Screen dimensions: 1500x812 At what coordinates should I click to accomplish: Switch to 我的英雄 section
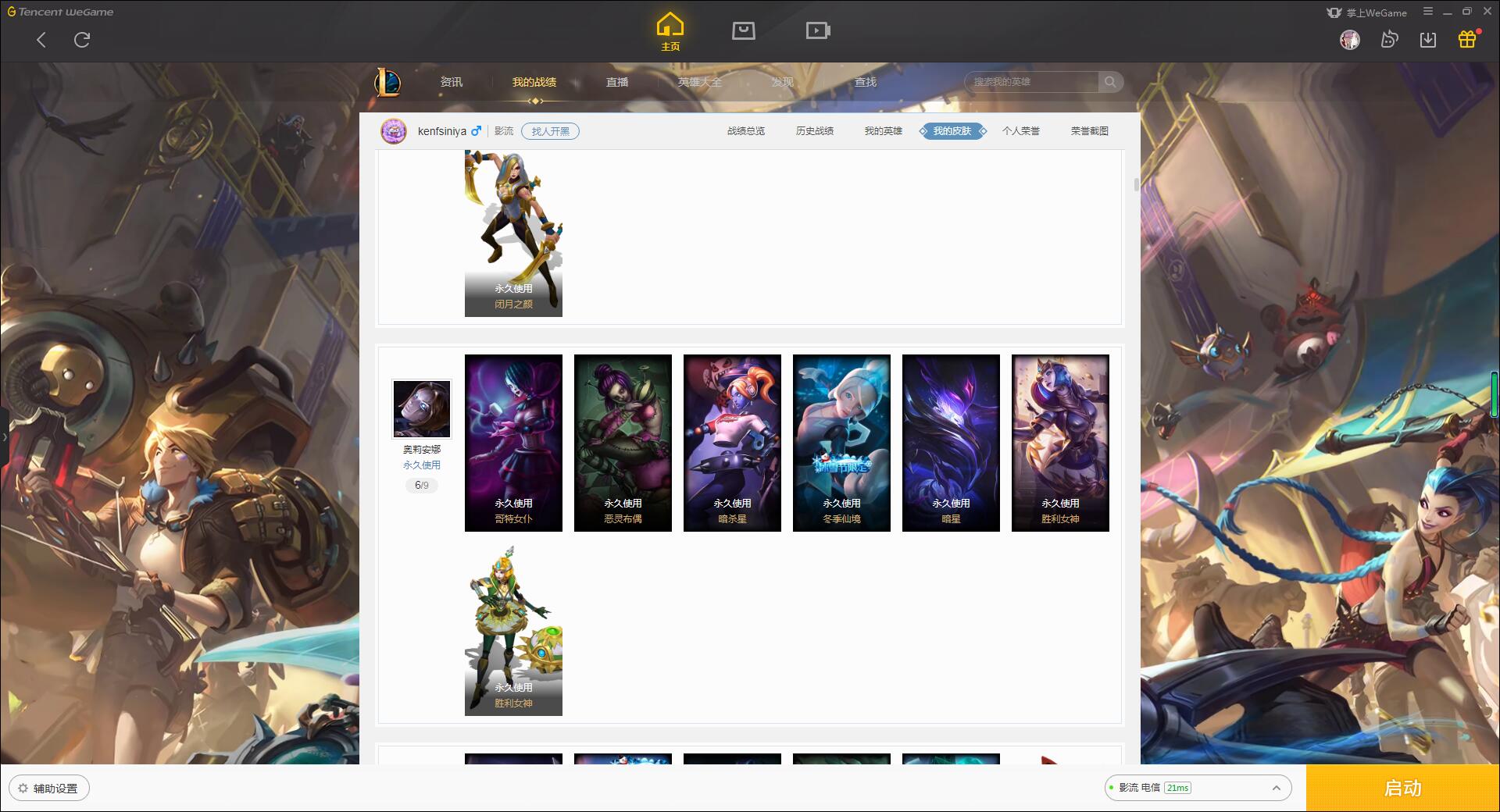[x=884, y=131]
